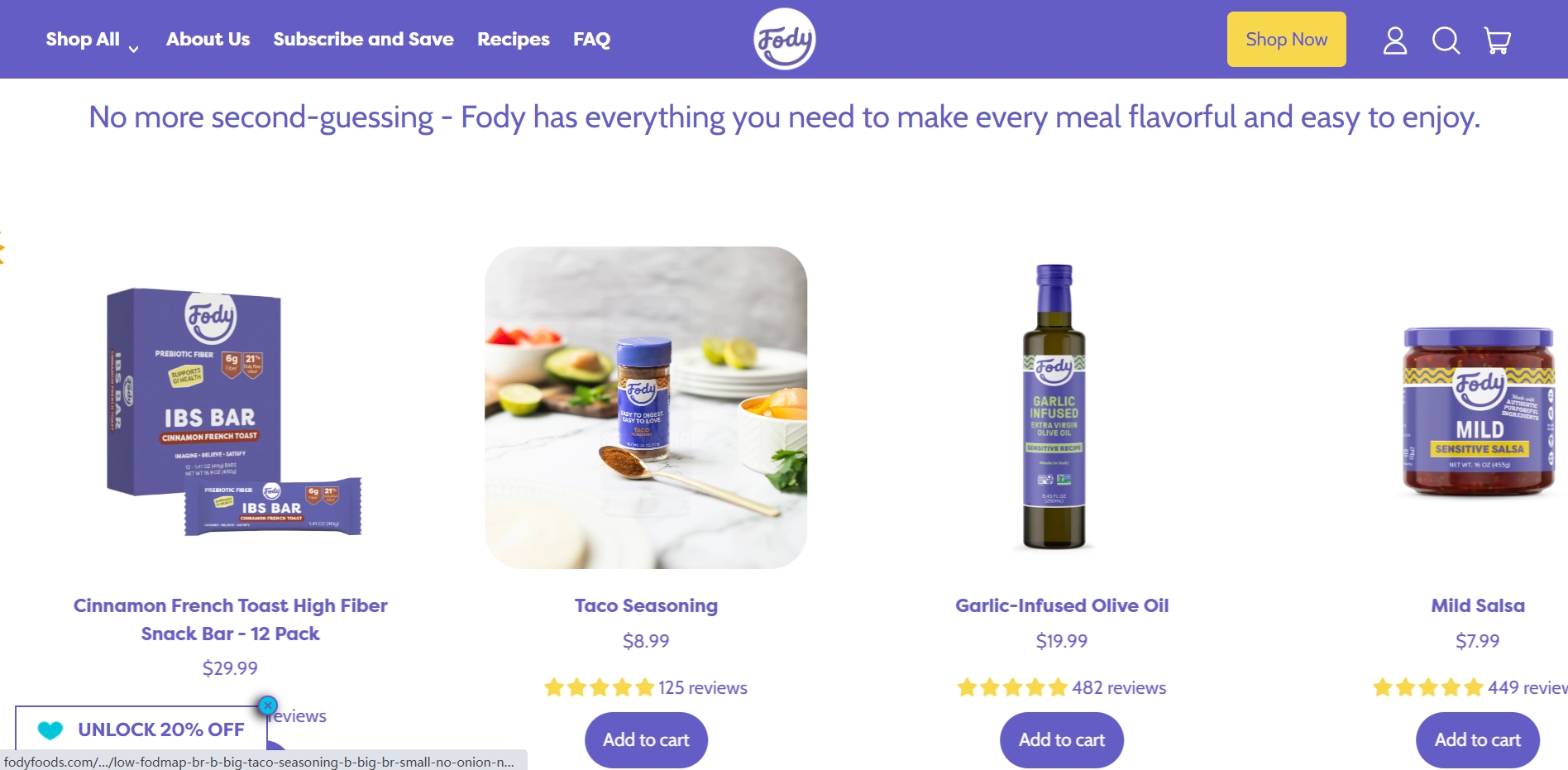Click the Garlic-Infused Olive Oil bottle image
Image resolution: width=1568 pixels, height=770 pixels.
(1054, 407)
